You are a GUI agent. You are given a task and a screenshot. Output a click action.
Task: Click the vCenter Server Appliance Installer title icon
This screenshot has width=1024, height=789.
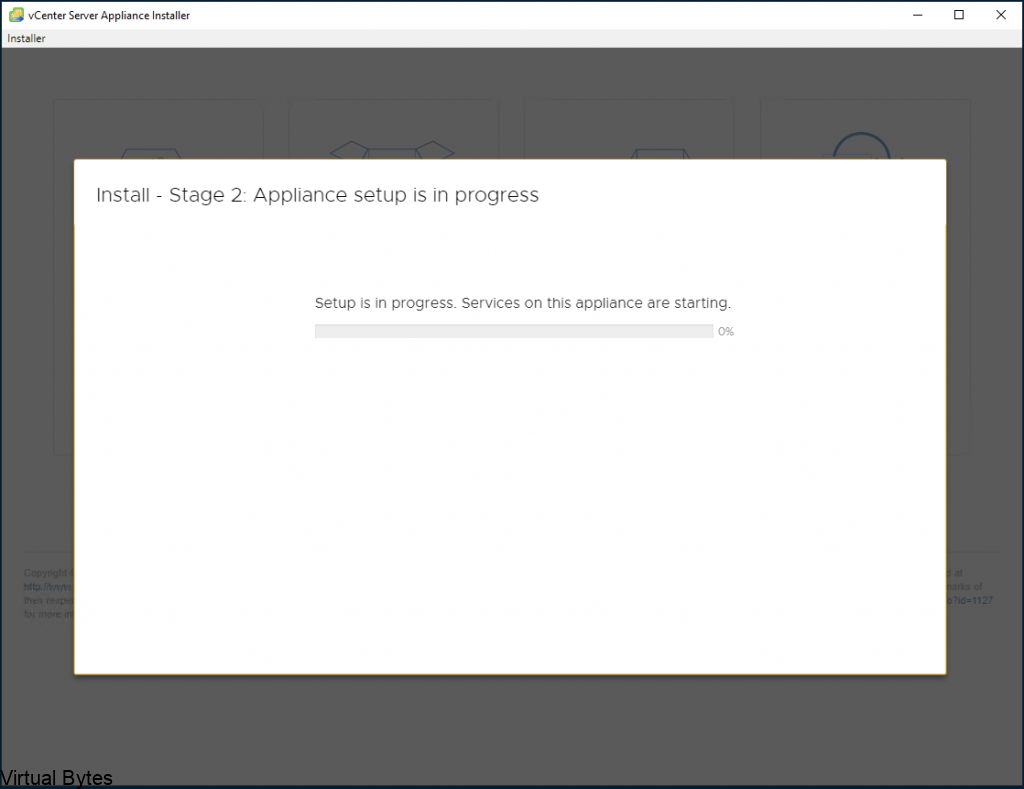click(x=16, y=15)
